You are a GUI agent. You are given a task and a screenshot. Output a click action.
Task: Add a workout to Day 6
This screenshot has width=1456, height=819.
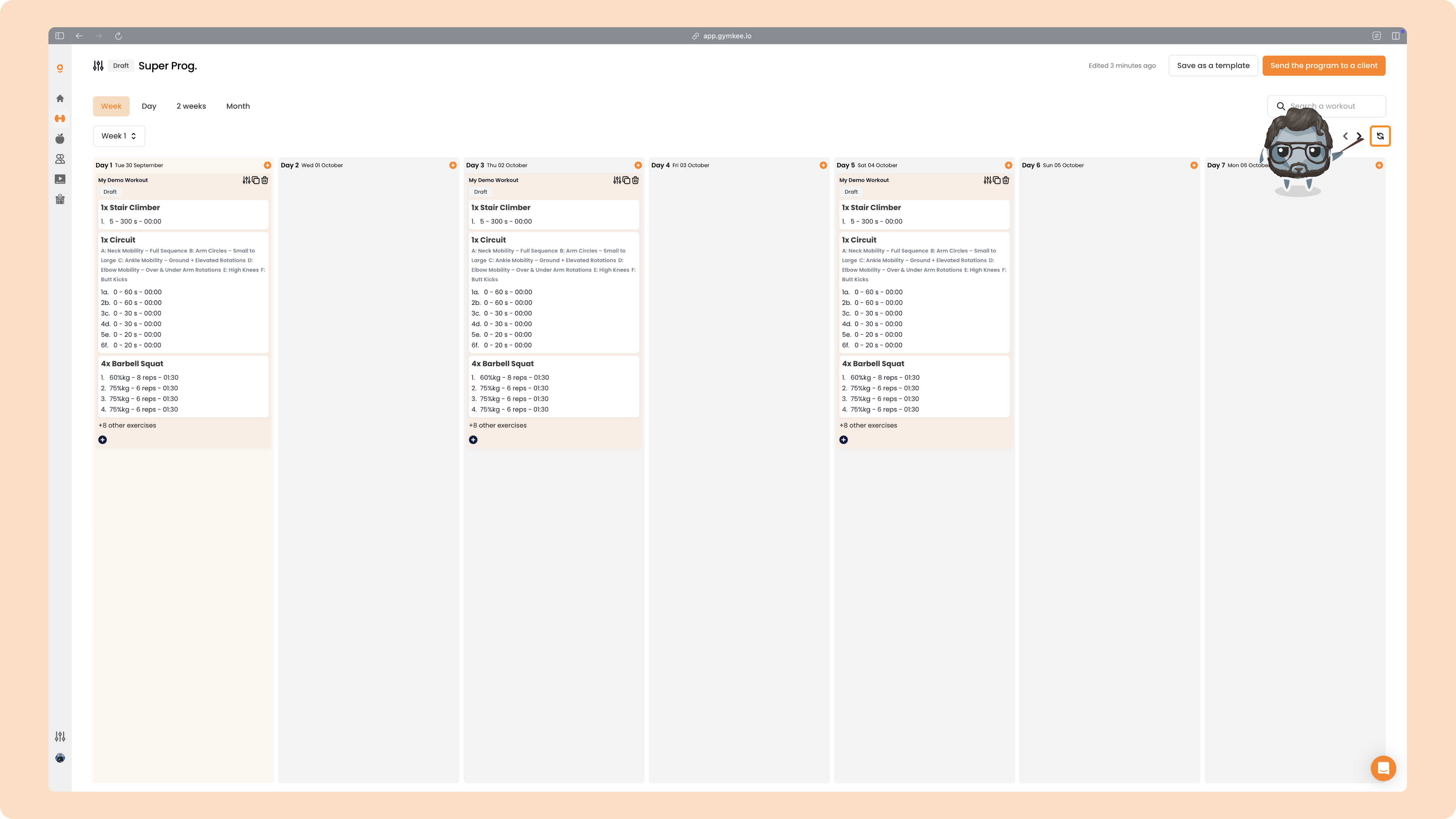(1194, 165)
